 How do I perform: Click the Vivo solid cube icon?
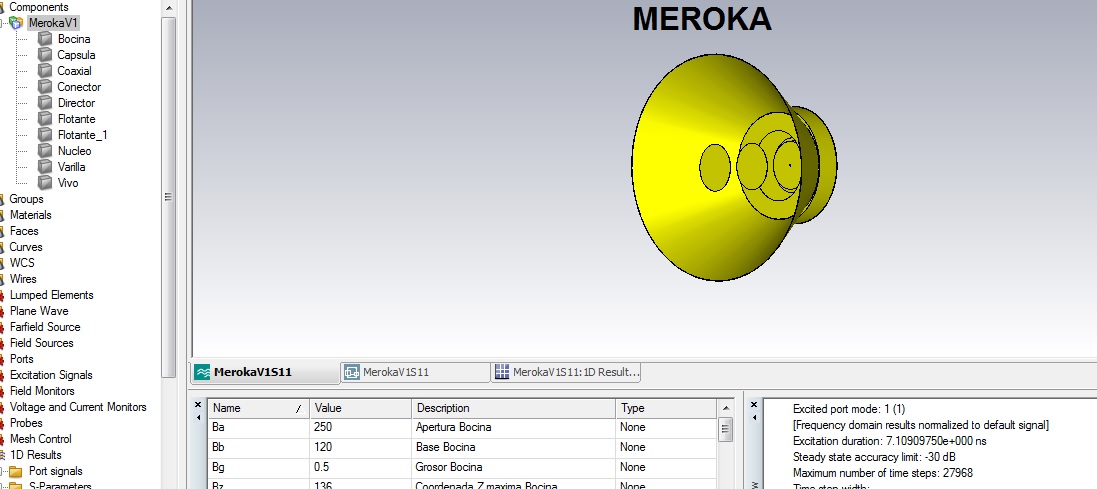[45, 183]
